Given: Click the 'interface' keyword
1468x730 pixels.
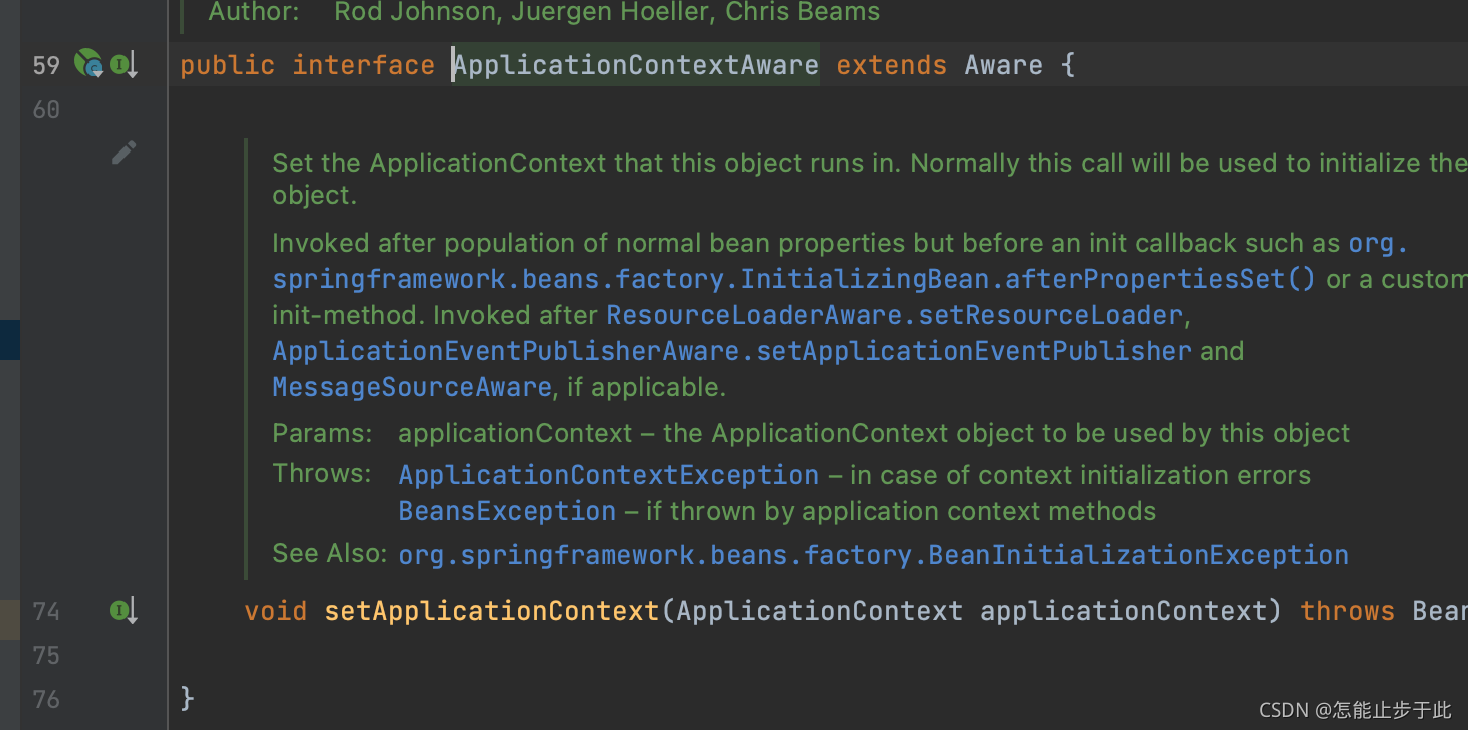Looking at the screenshot, I should (x=364, y=65).
